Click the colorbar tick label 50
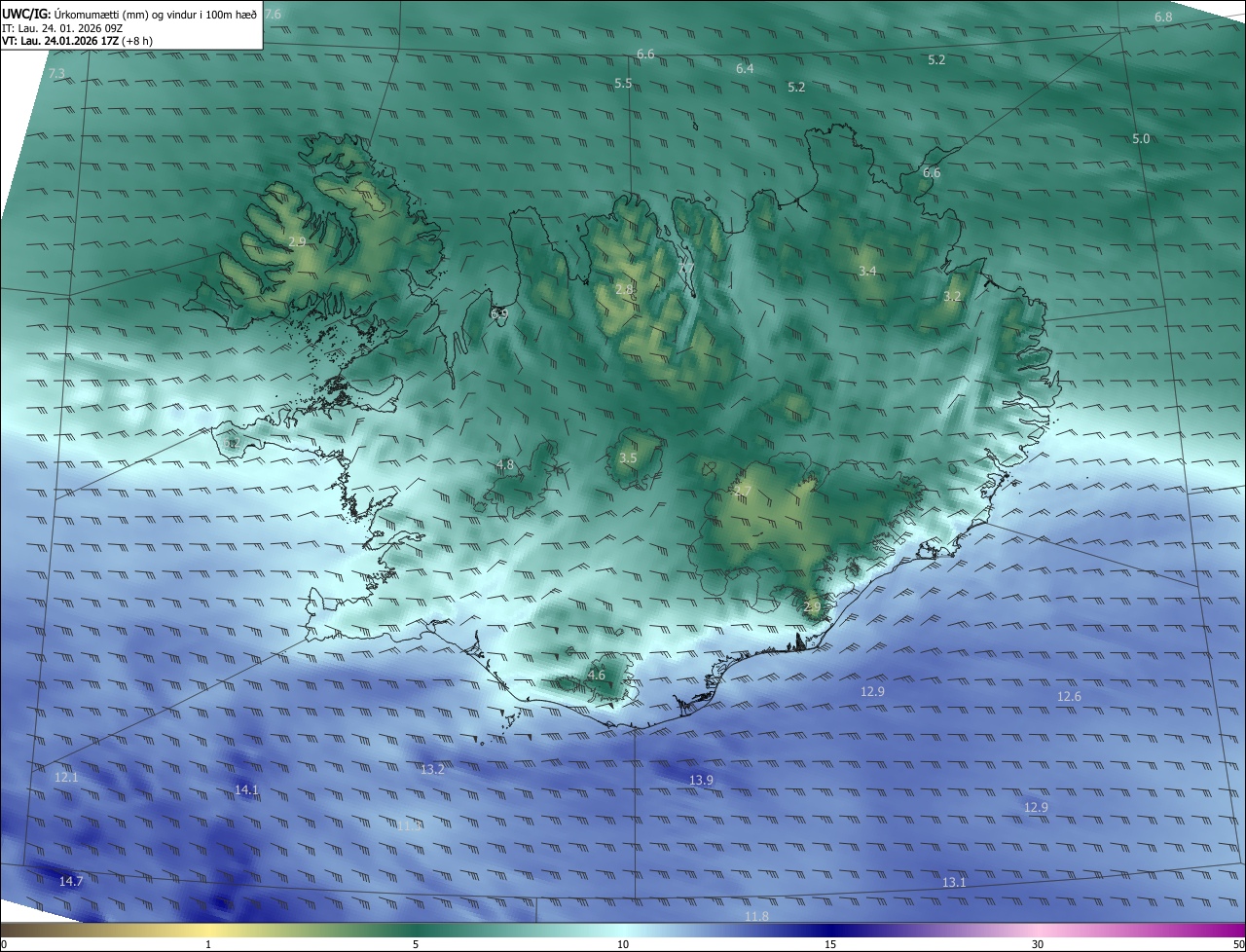 pyautogui.click(x=1238, y=944)
